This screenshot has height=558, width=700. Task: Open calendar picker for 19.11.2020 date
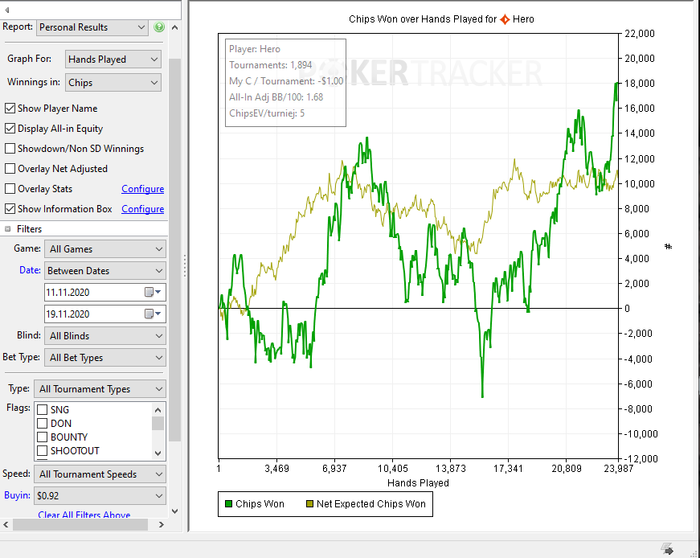point(153,314)
